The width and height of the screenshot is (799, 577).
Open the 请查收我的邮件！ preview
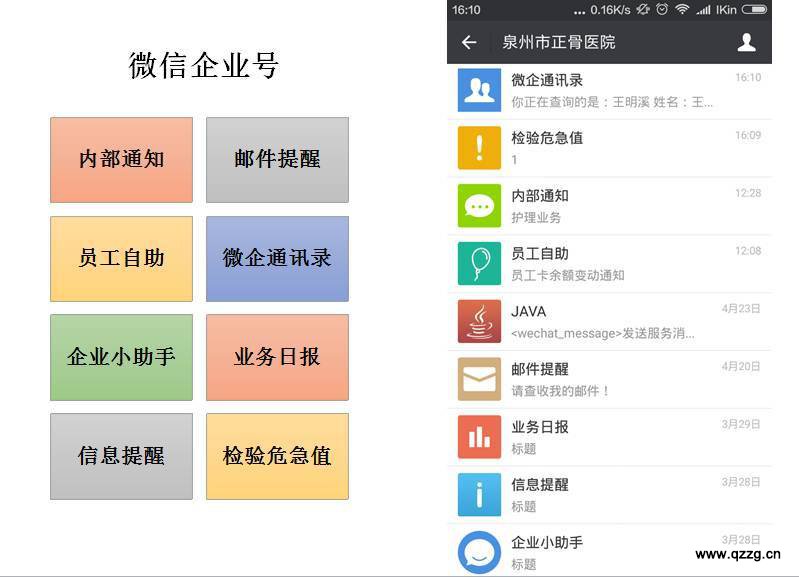click(x=560, y=391)
